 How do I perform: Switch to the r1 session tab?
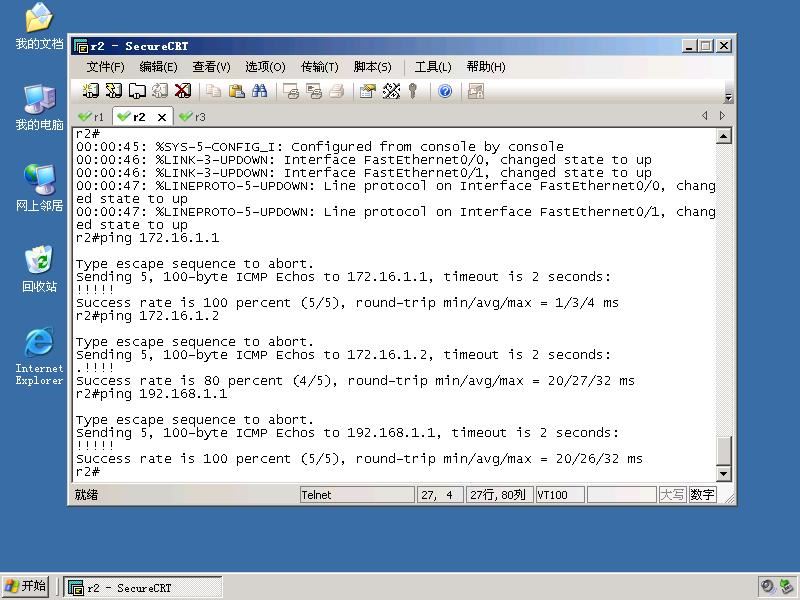coord(92,117)
